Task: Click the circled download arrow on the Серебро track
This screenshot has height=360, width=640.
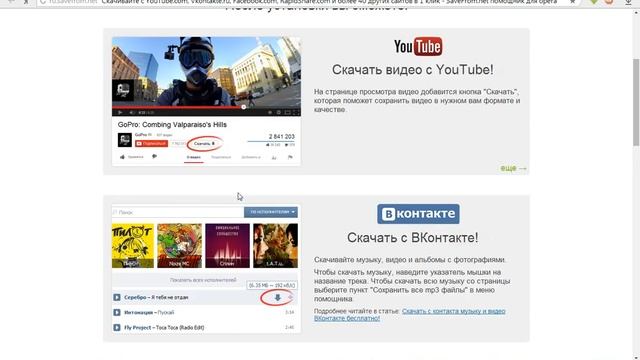Action: (x=278, y=298)
